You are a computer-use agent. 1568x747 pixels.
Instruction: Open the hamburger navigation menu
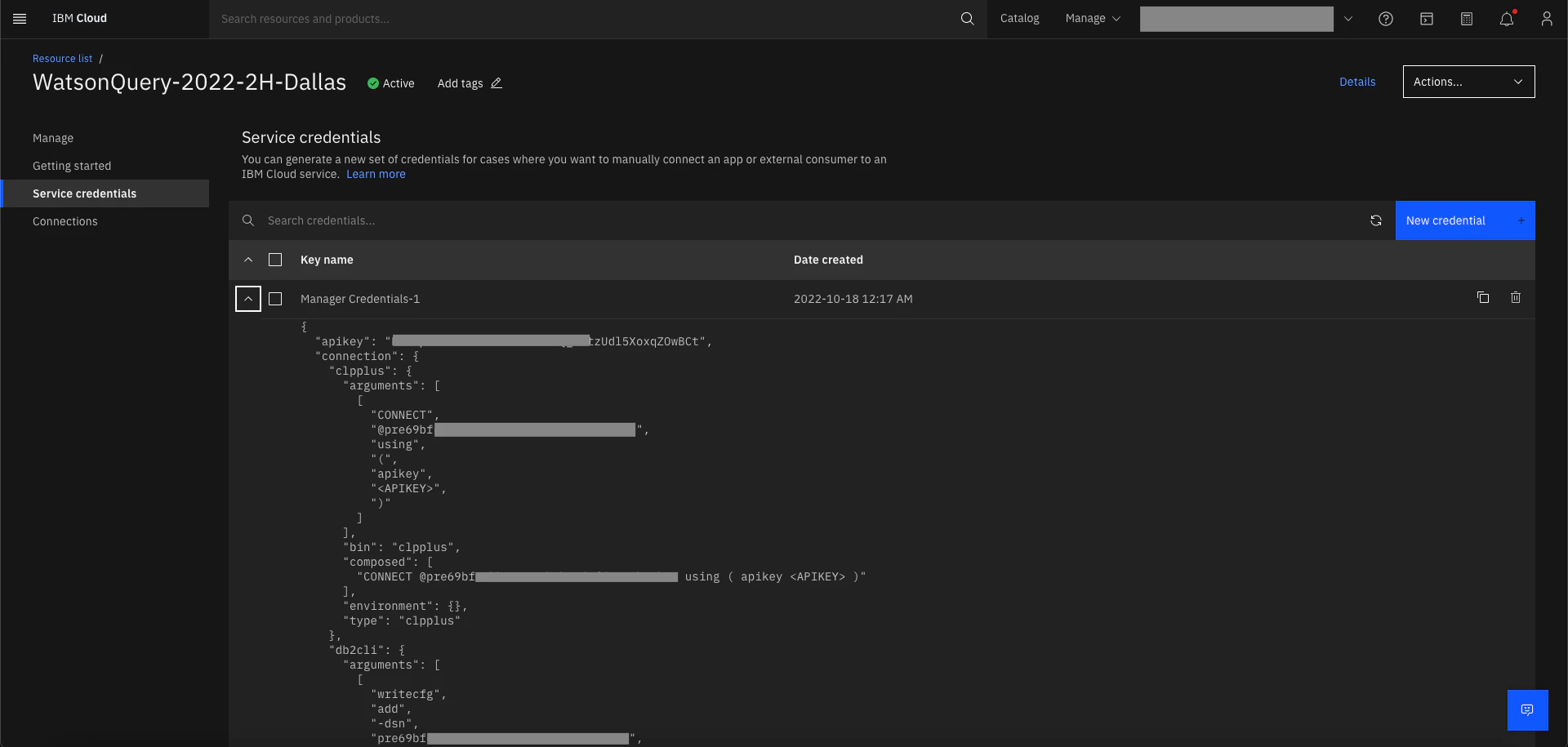coord(20,19)
